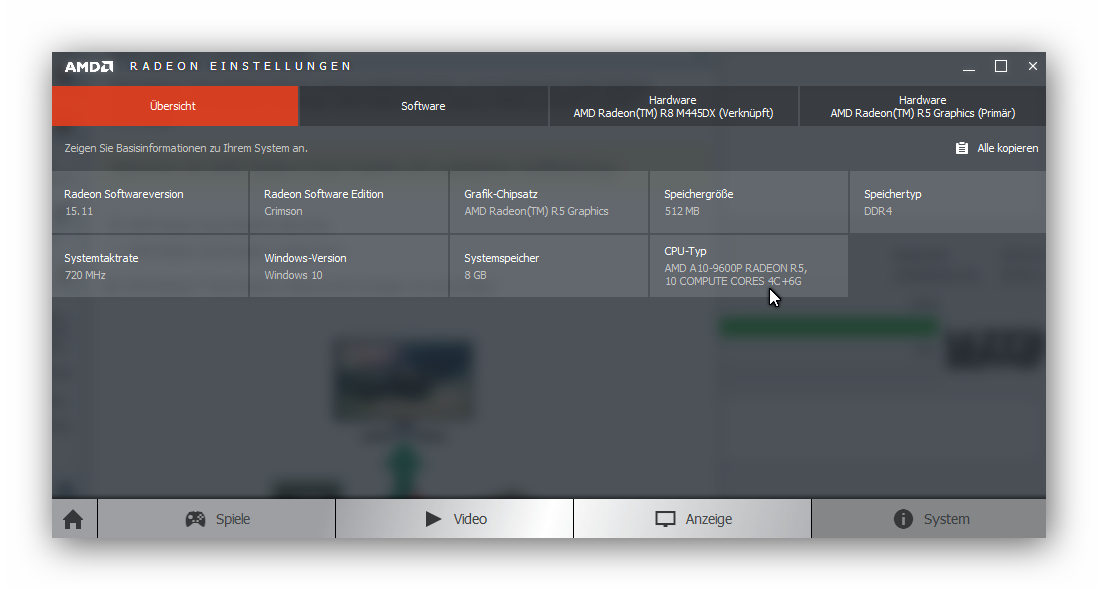Image resolution: width=1098 pixels, height=590 pixels.
Task: Click the 'Zeigen Sie Basisinformationen' description text
Action: [186, 148]
